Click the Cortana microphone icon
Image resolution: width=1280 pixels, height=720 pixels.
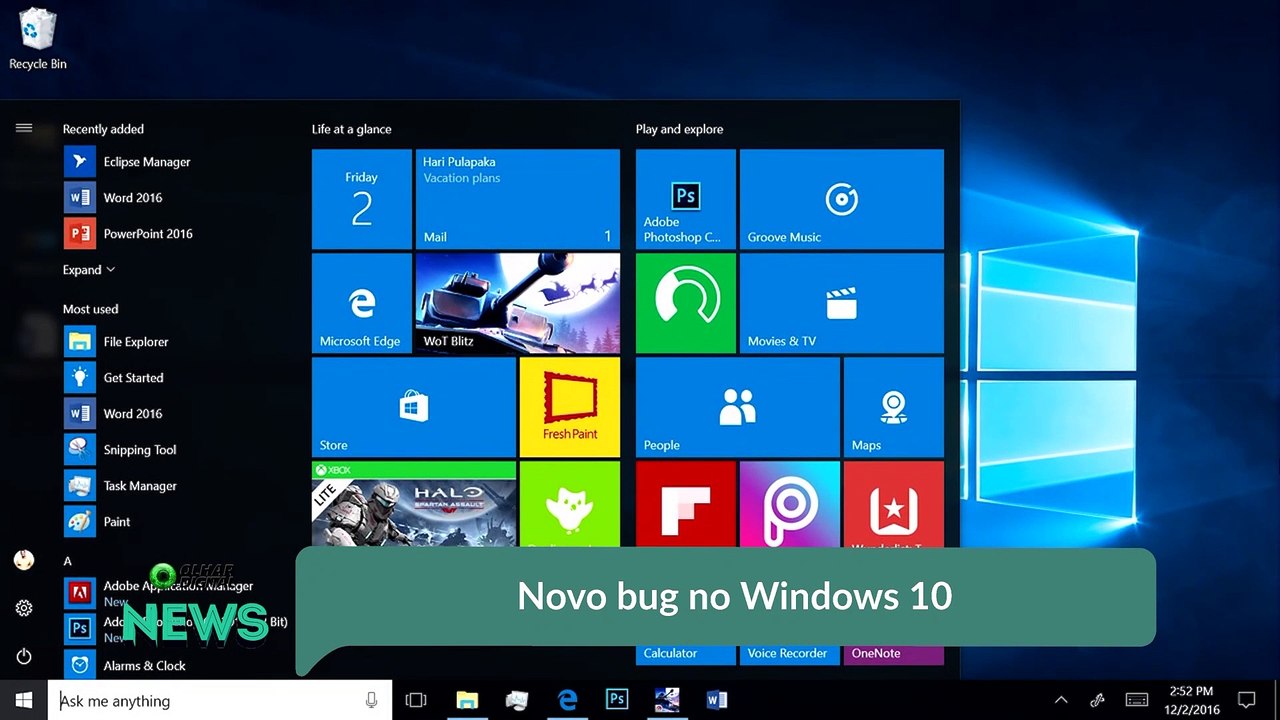[371, 700]
